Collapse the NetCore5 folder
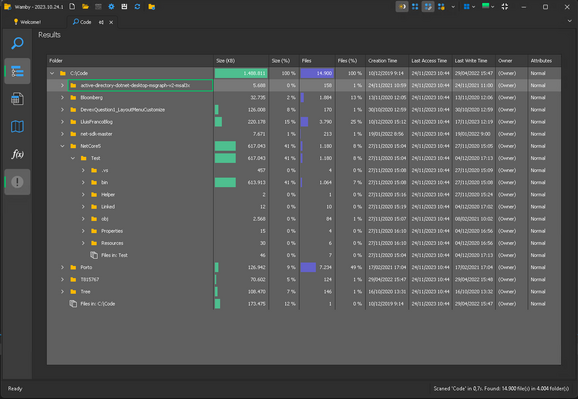This screenshot has width=578, height=399. point(62,146)
